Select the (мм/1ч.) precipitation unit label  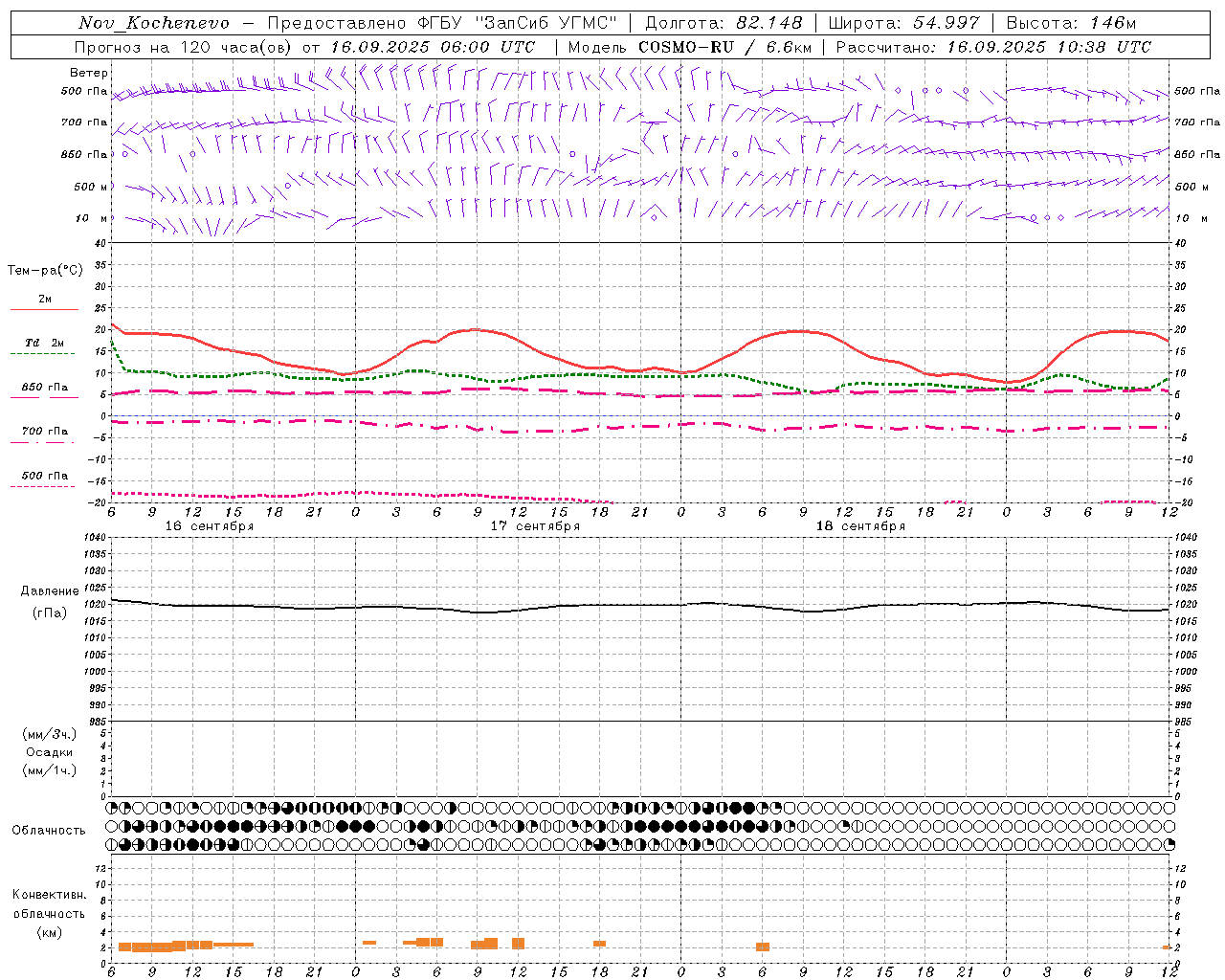pos(50,770)
